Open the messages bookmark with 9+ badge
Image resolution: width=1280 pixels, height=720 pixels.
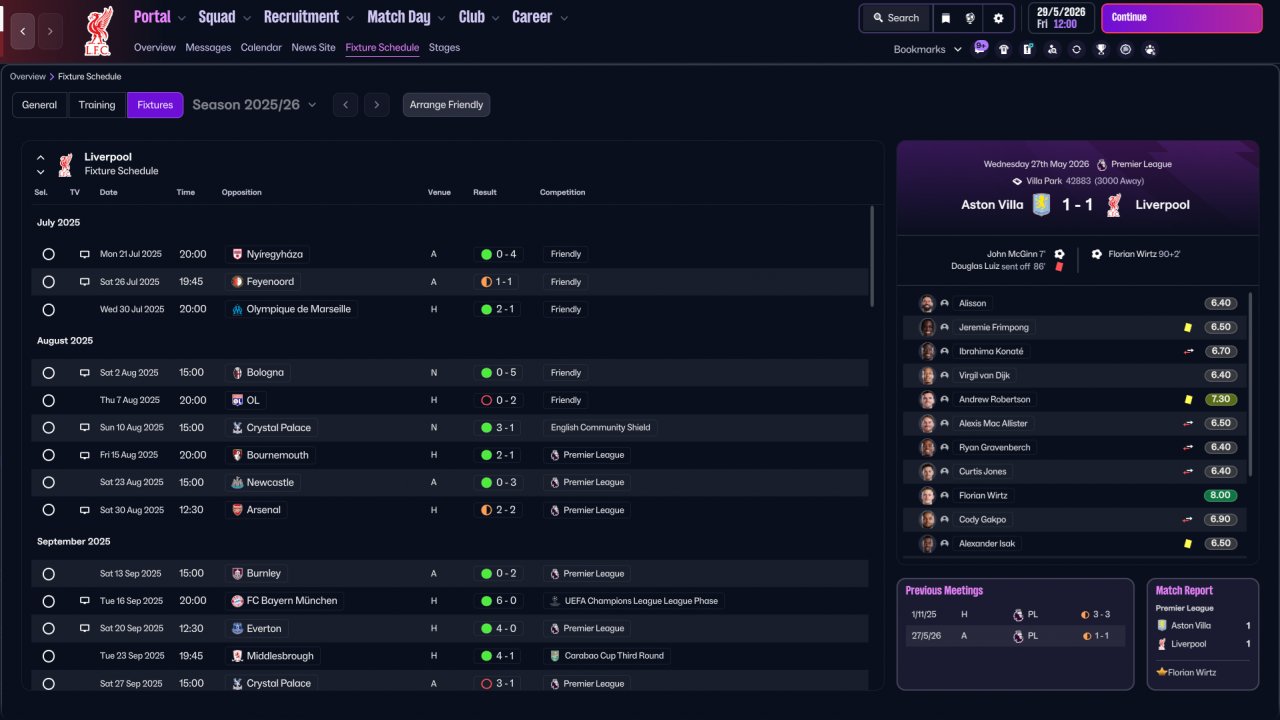(x=980, y=47)
